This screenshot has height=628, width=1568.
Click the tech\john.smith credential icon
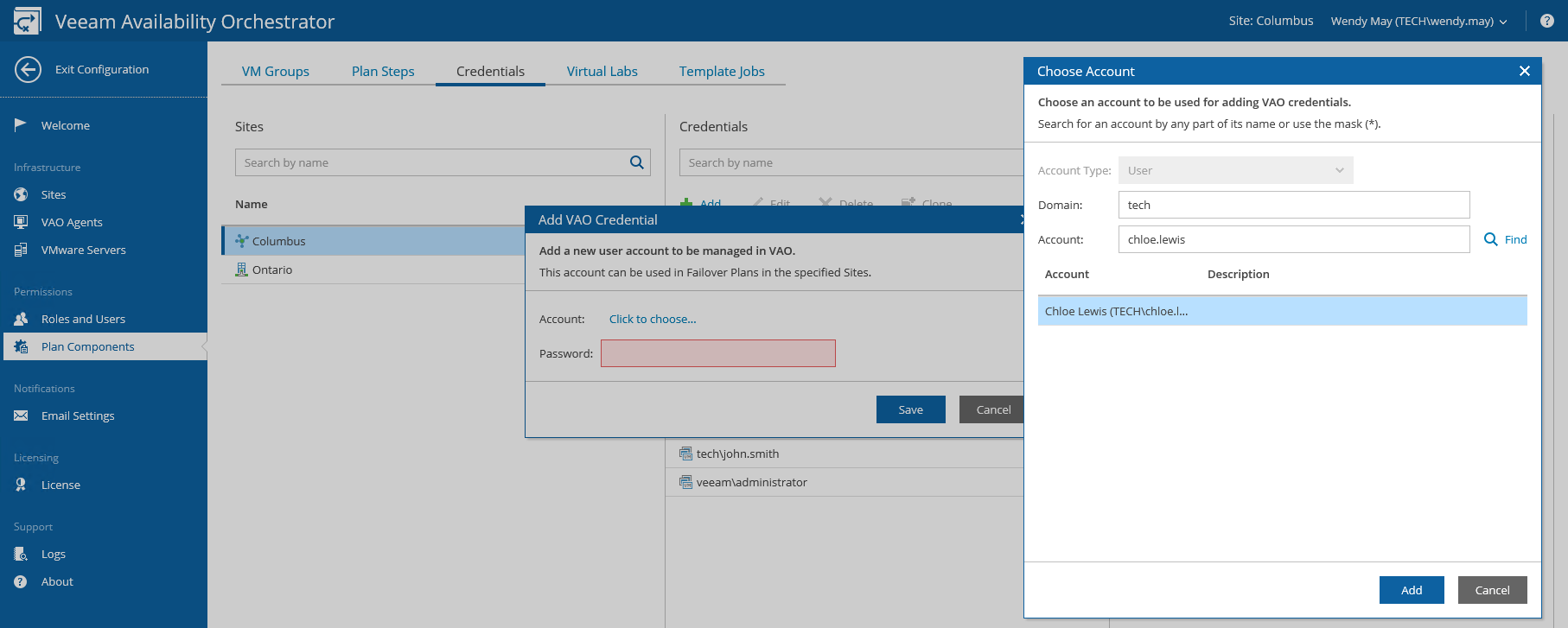point(686,454)
